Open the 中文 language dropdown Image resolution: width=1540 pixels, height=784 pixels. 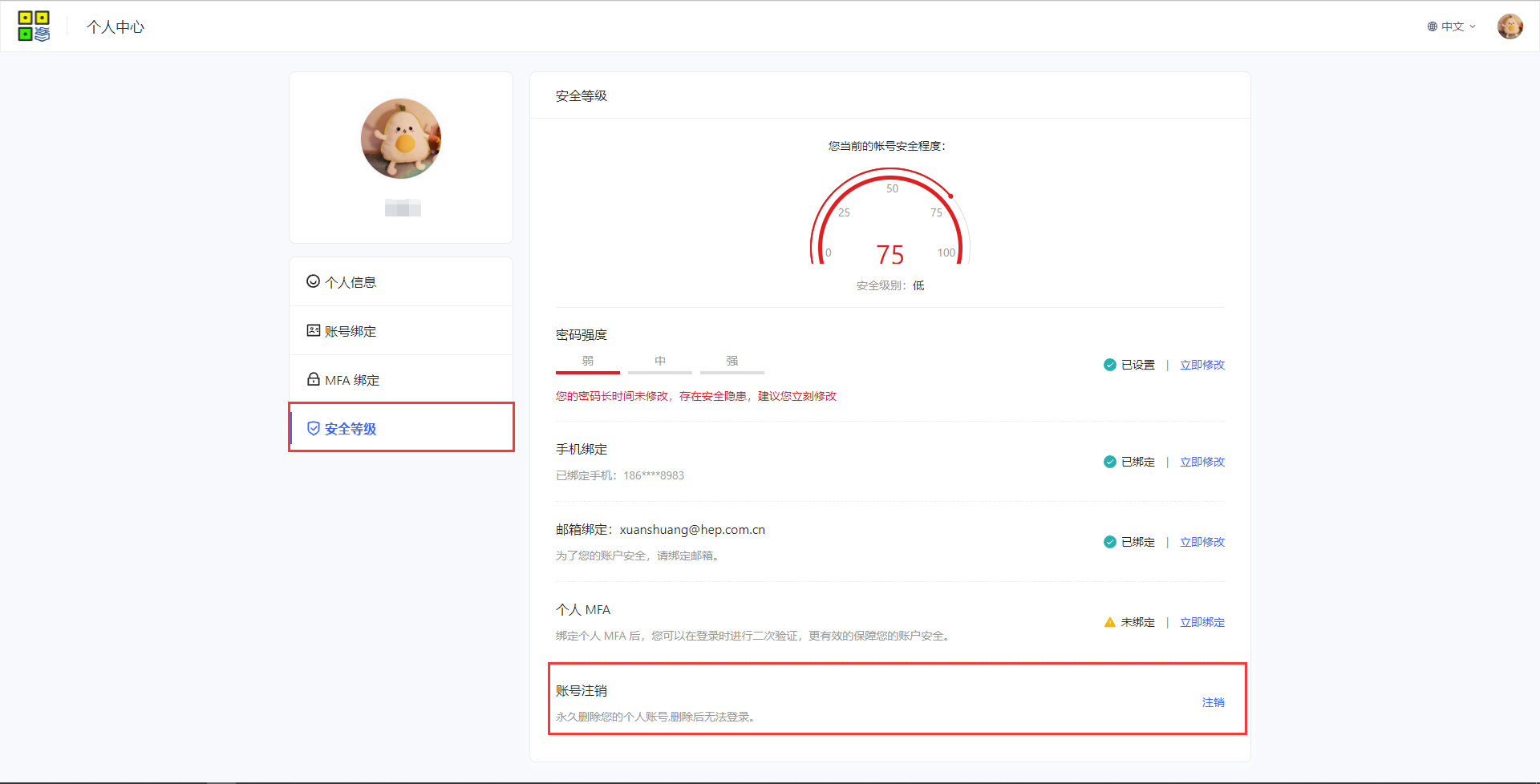(1453, 26)
